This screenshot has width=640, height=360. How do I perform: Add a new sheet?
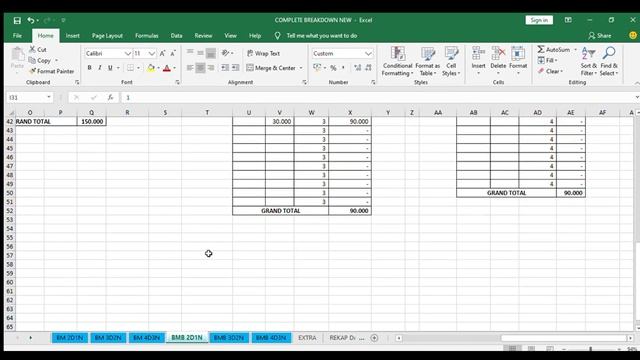(x=374, y=338)
